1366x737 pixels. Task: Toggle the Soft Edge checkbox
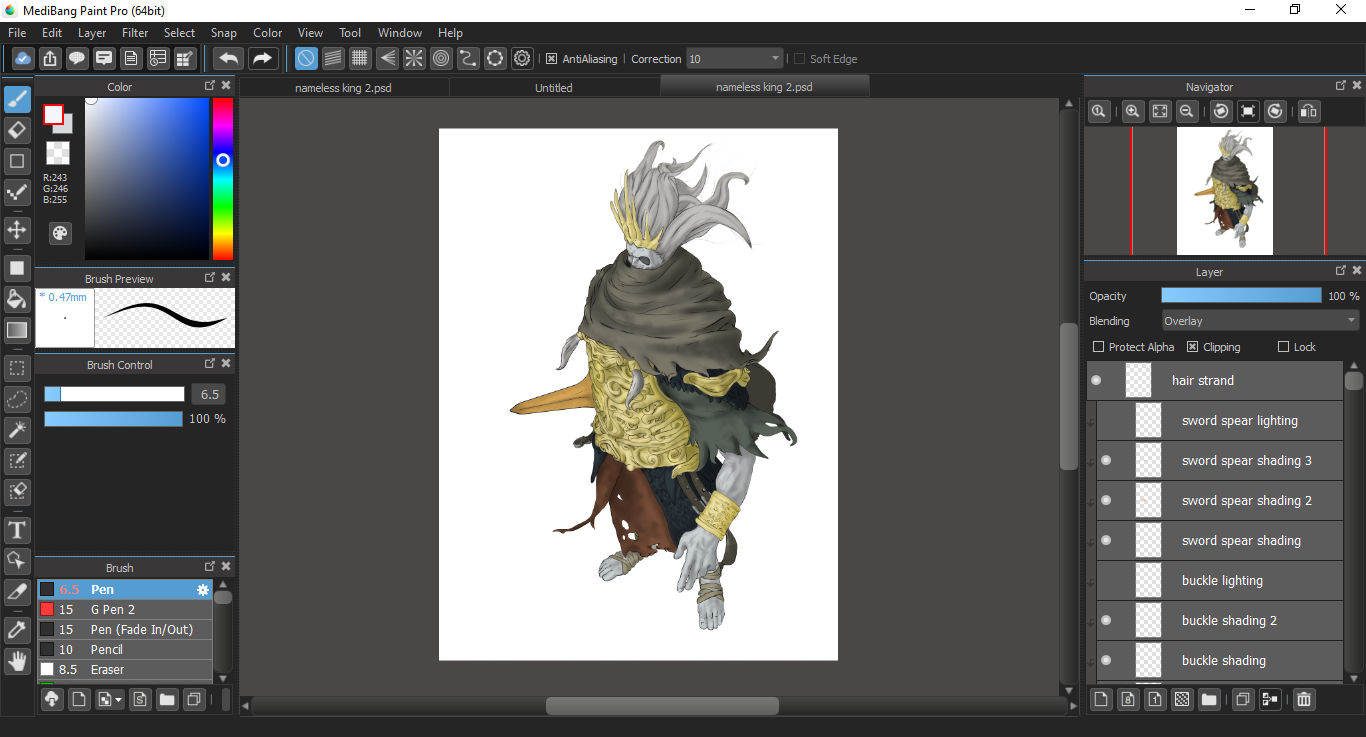point(799,59)
